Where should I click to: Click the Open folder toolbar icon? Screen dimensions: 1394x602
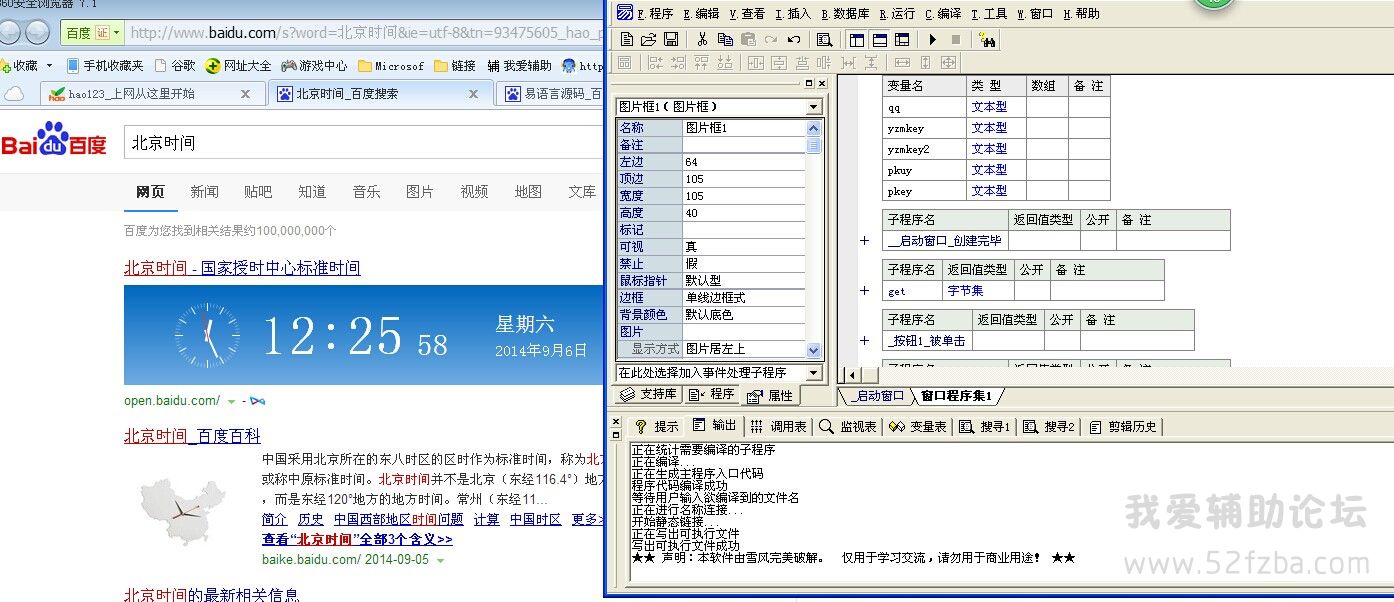point(648,40)
